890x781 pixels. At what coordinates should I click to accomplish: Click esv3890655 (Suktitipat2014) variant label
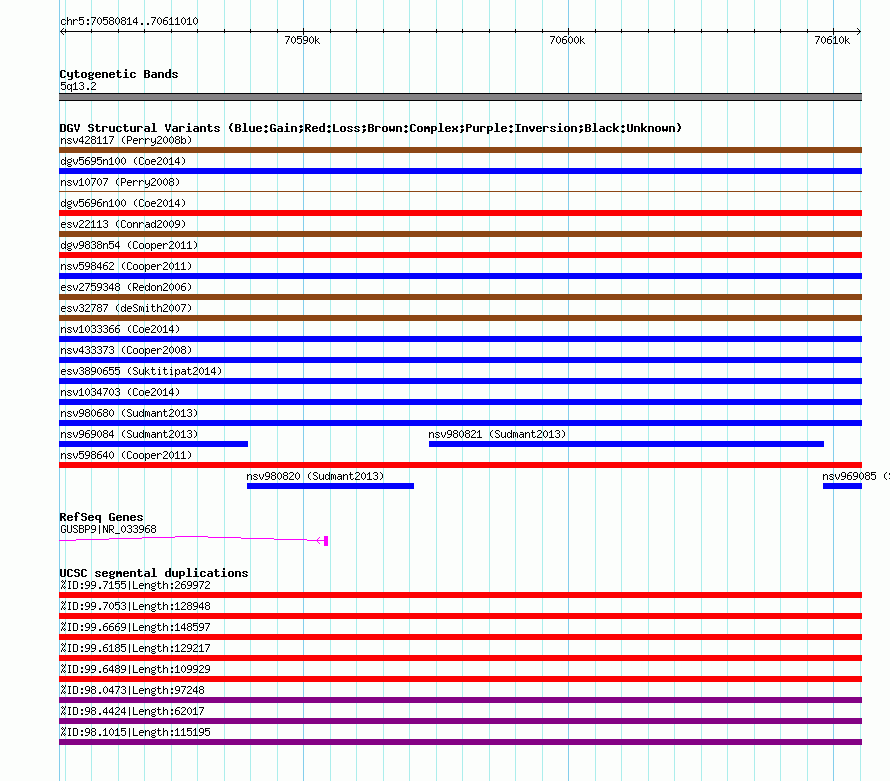click(141, 371)
